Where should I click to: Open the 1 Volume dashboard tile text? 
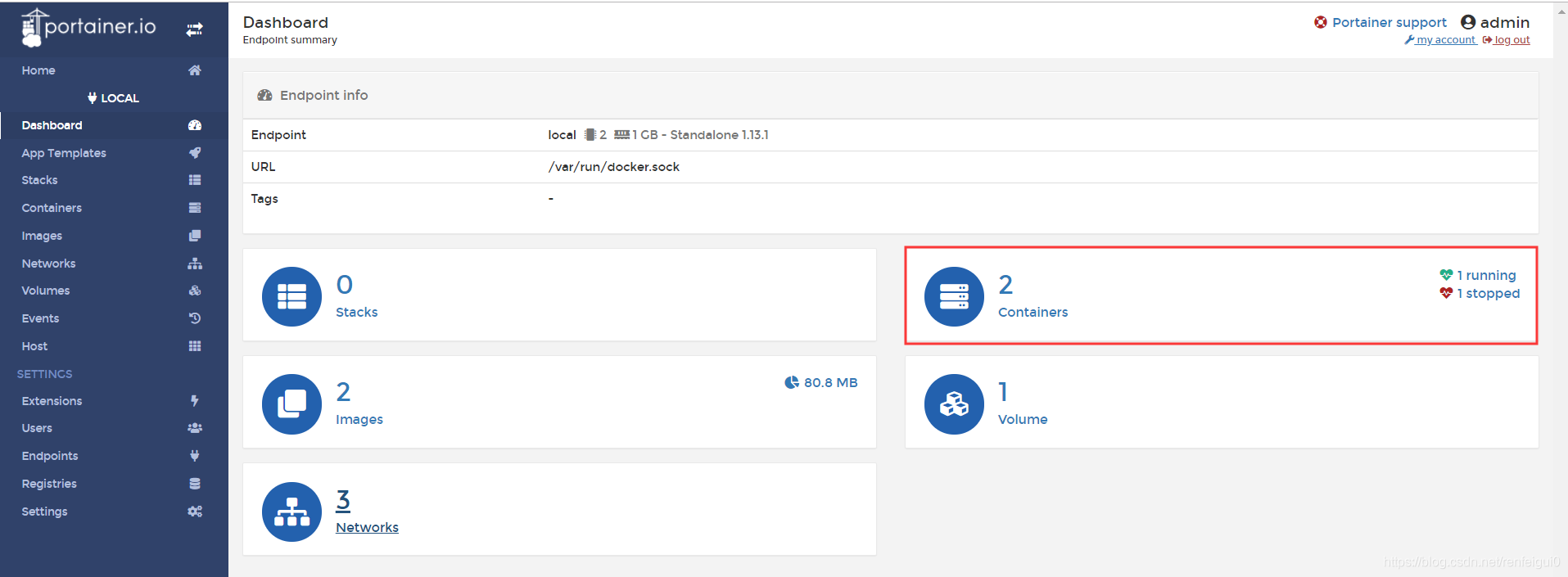click(1023, 404)
